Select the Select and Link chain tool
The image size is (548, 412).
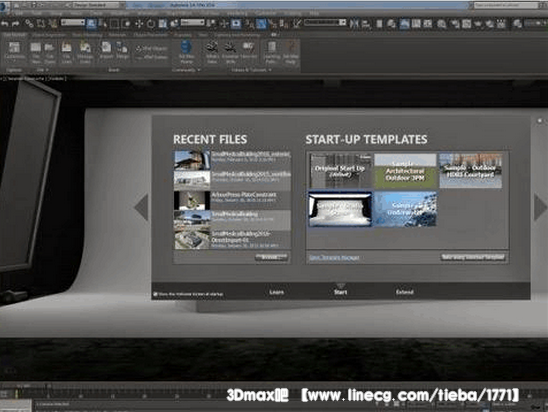29,24
